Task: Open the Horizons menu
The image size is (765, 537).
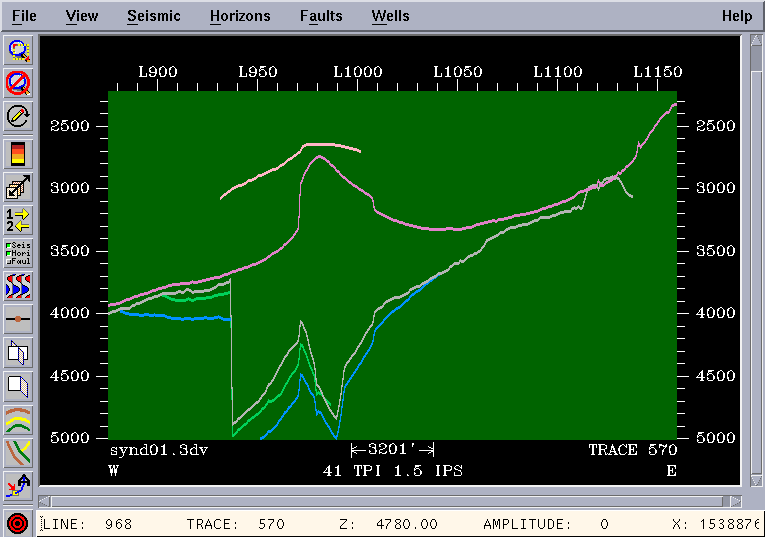Action: point(240,16)
